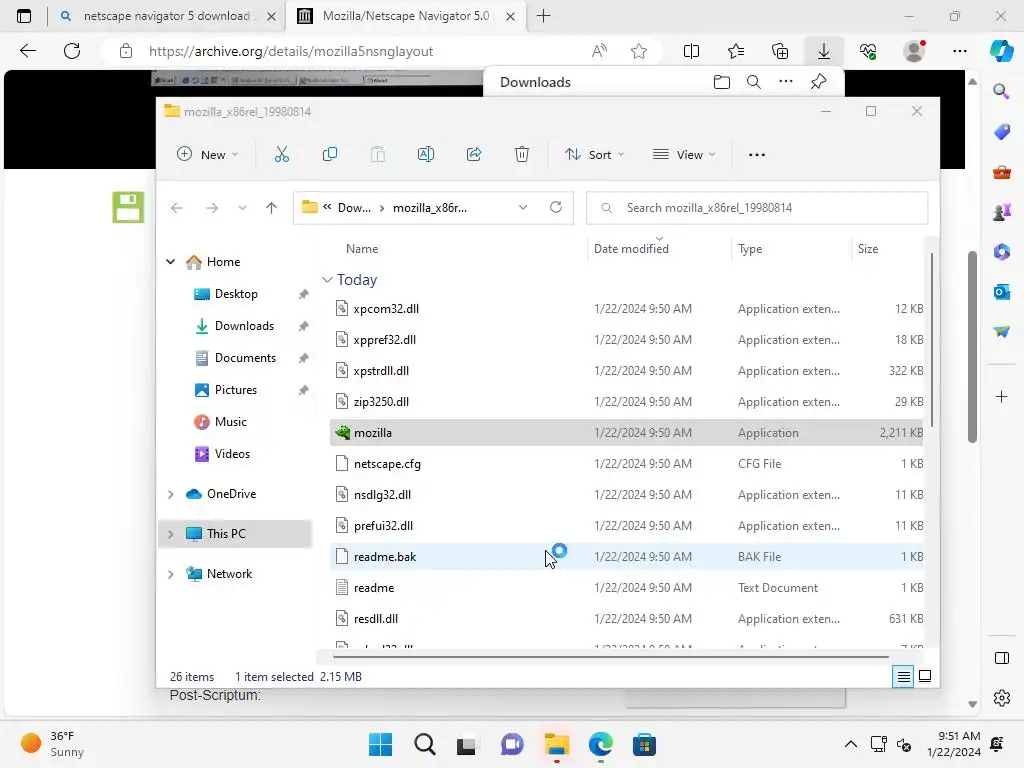Click the Search mozilla_x86rel_19980814 box
The width and height of the screenshot is (1024, 768).
(757, 208)
